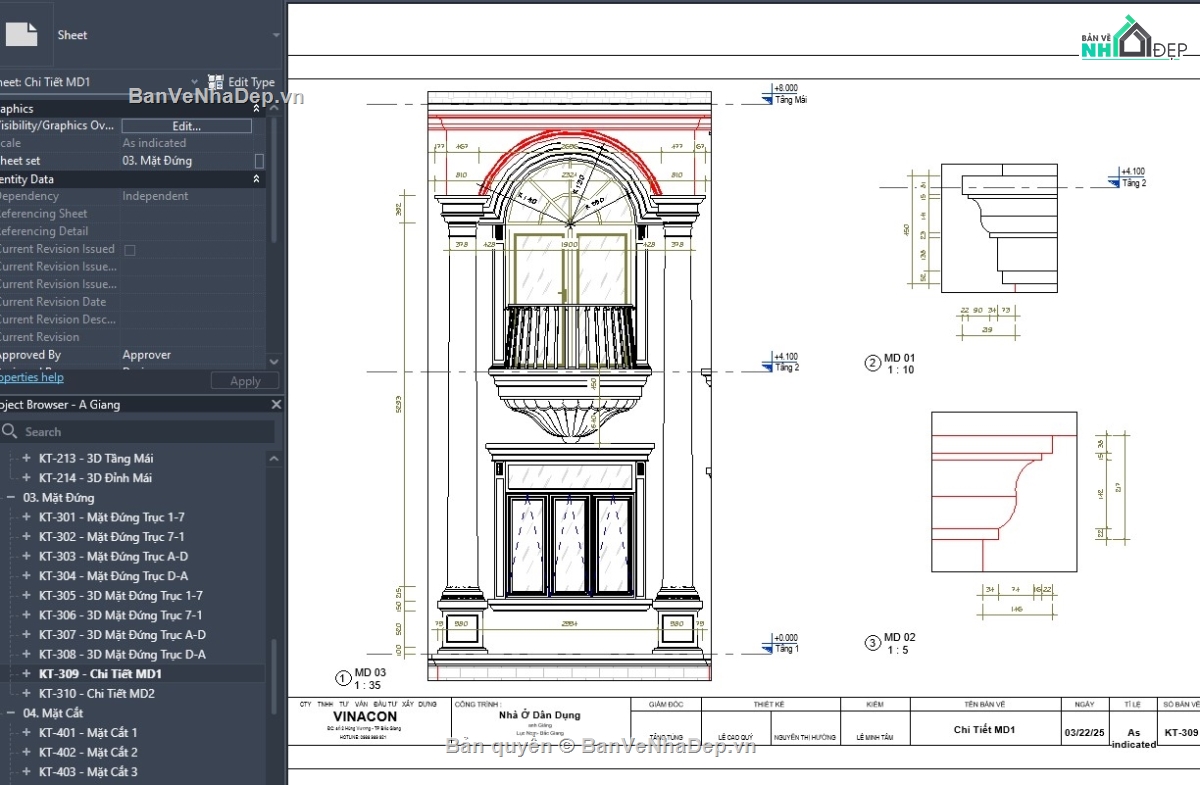Expand the KT-309 sheet node
The height and width of the screenshot is (785, 1200).
27,674
